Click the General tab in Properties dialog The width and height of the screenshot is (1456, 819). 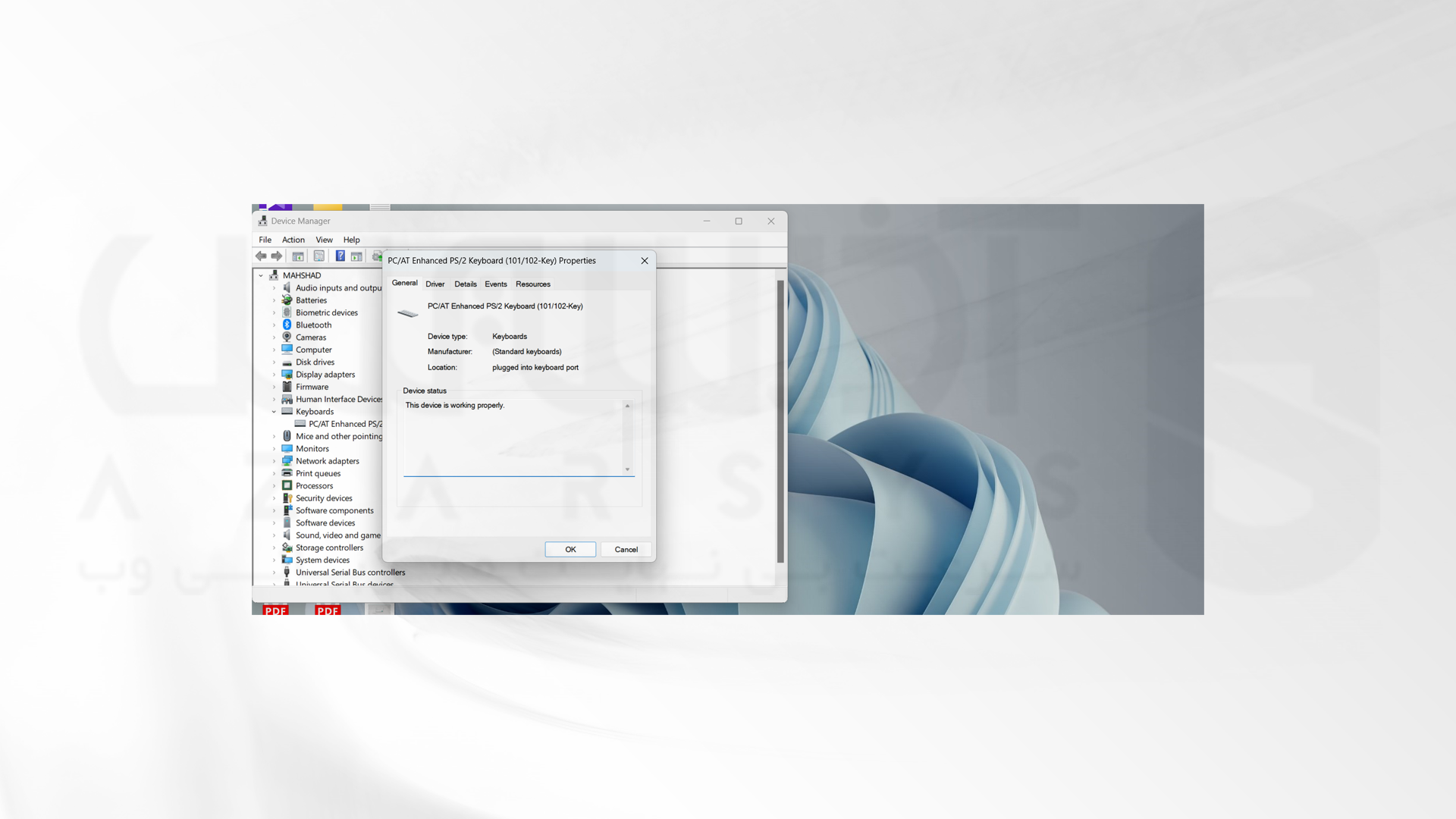pyautogui.click(x=405, y=283)
